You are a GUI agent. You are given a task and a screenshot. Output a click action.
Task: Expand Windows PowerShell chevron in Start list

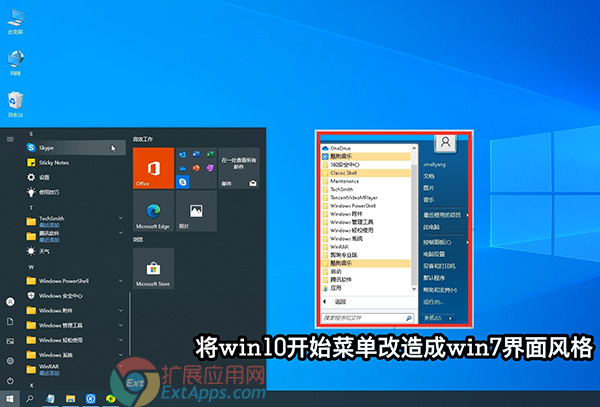pyautogui.click(x=121, y=281)
